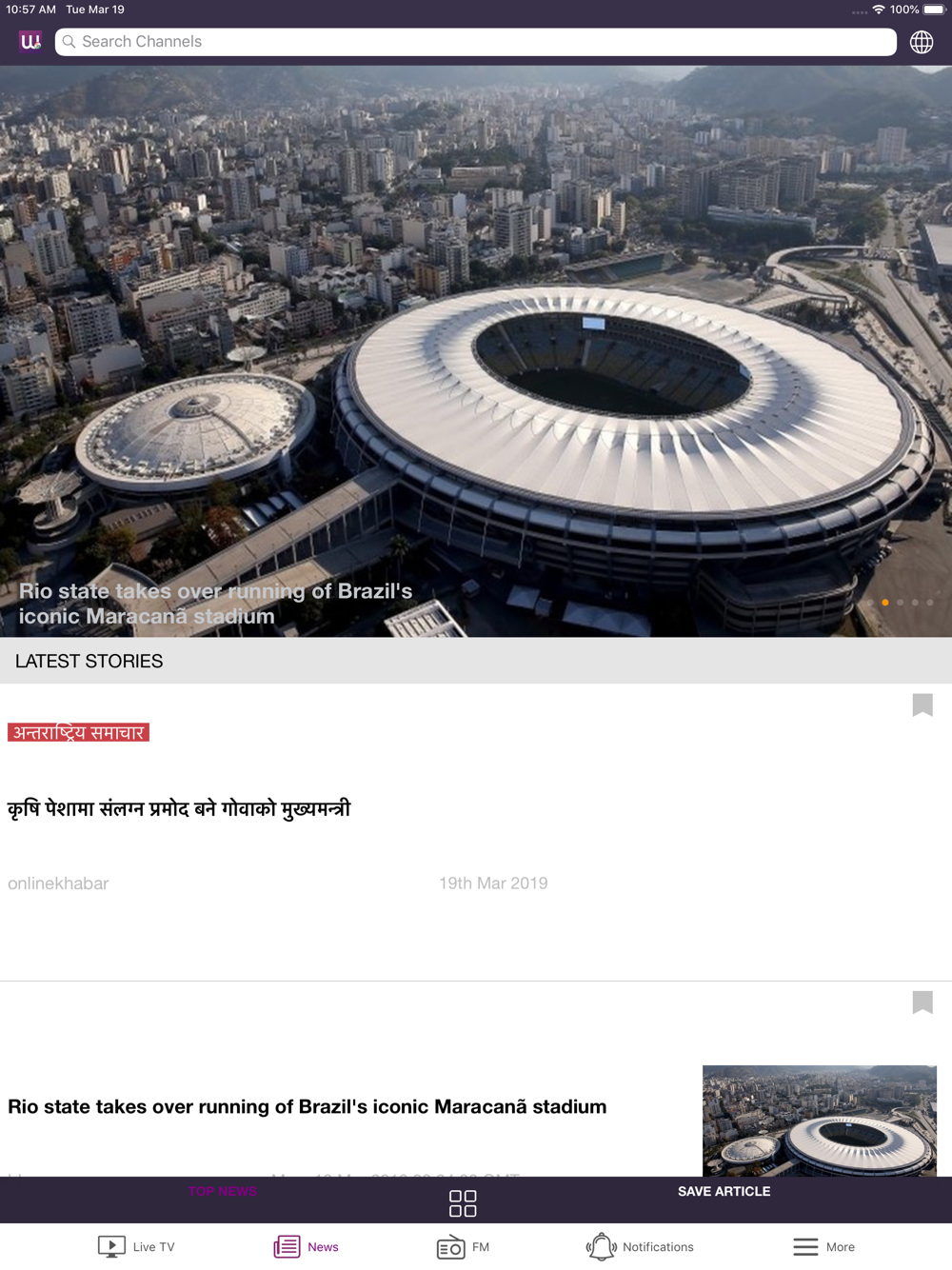
Task: Open the Maracanã stadium thumbnail image
Action: [820, 1121]
